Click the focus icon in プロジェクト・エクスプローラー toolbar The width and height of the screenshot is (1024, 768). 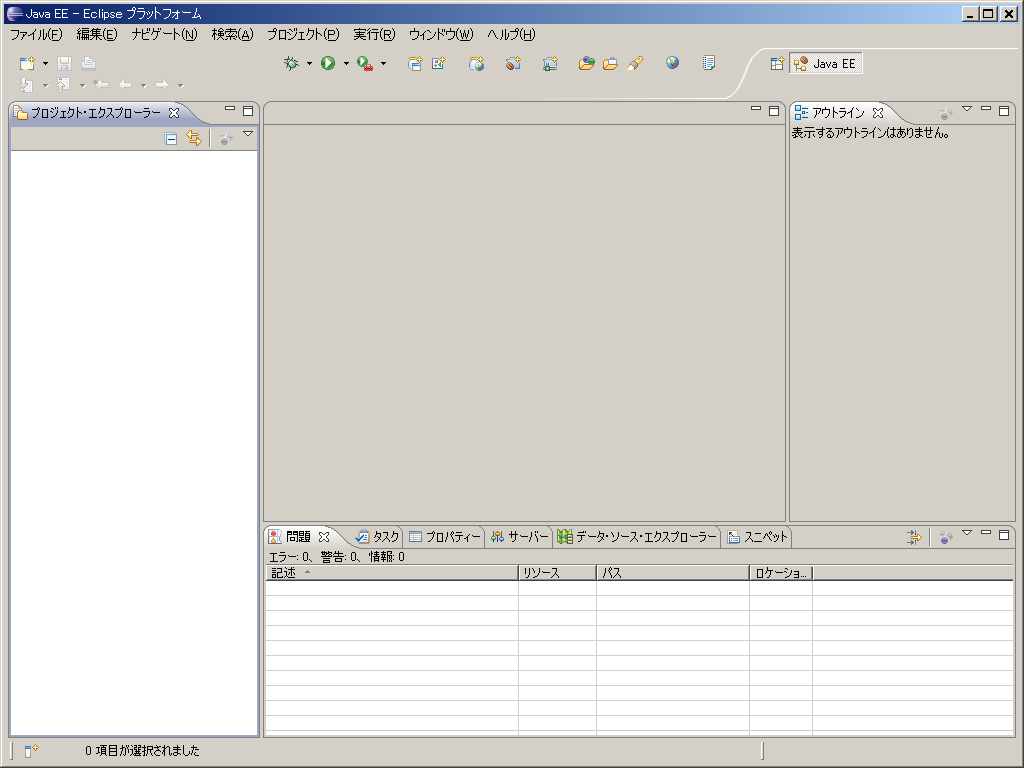pyautogui.click(x=225, y=138)
